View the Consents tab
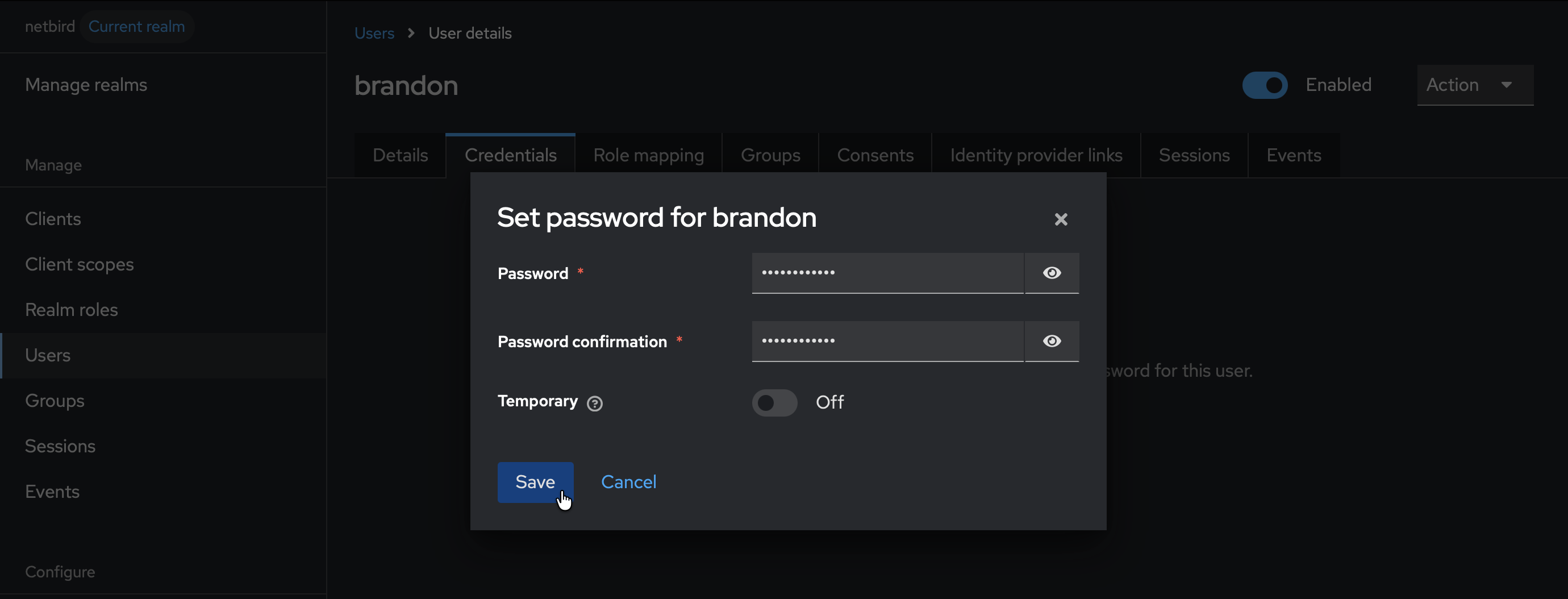1568x599 pixels. (x=875, y=155)
